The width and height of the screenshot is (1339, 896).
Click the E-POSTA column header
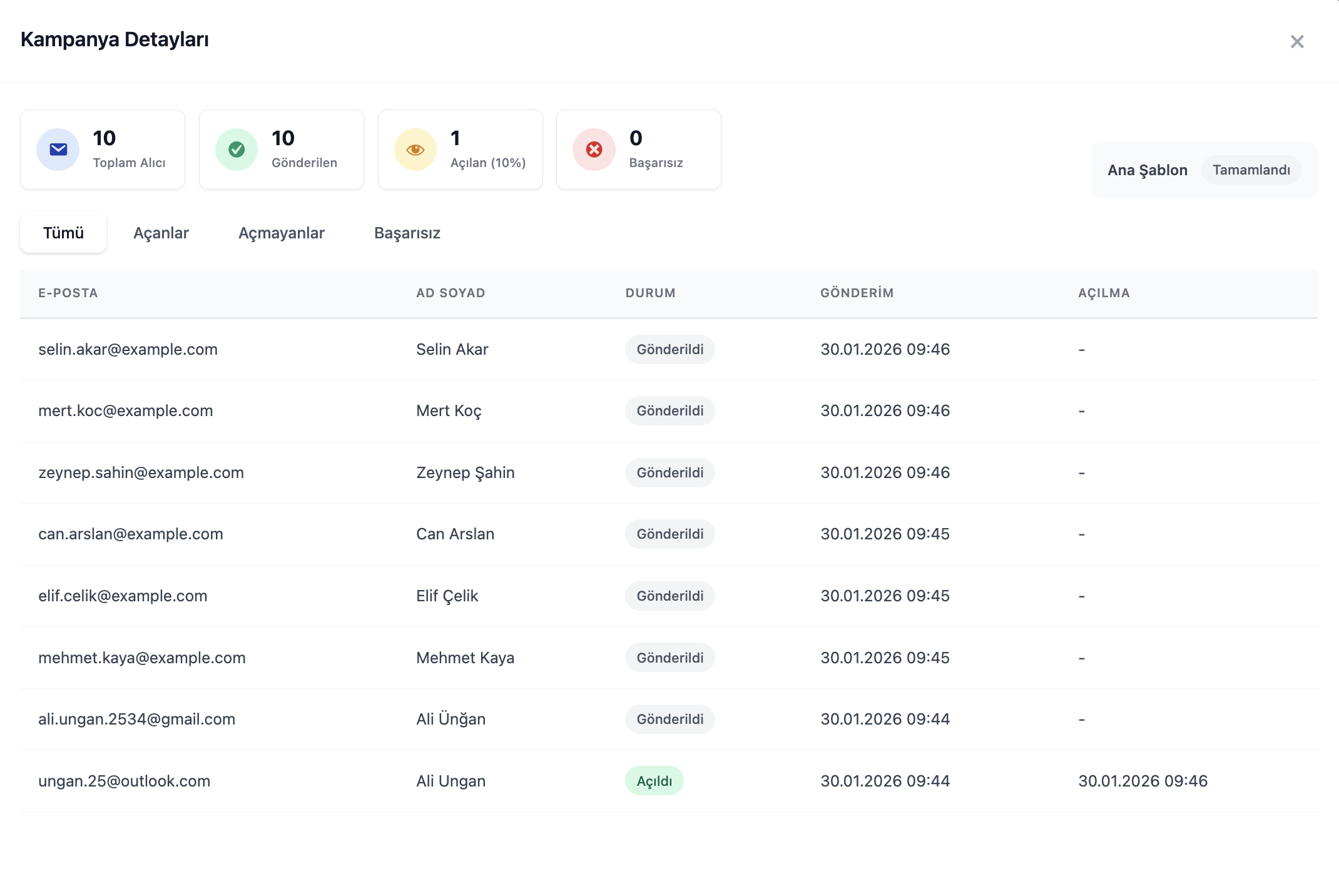[68, 293]
